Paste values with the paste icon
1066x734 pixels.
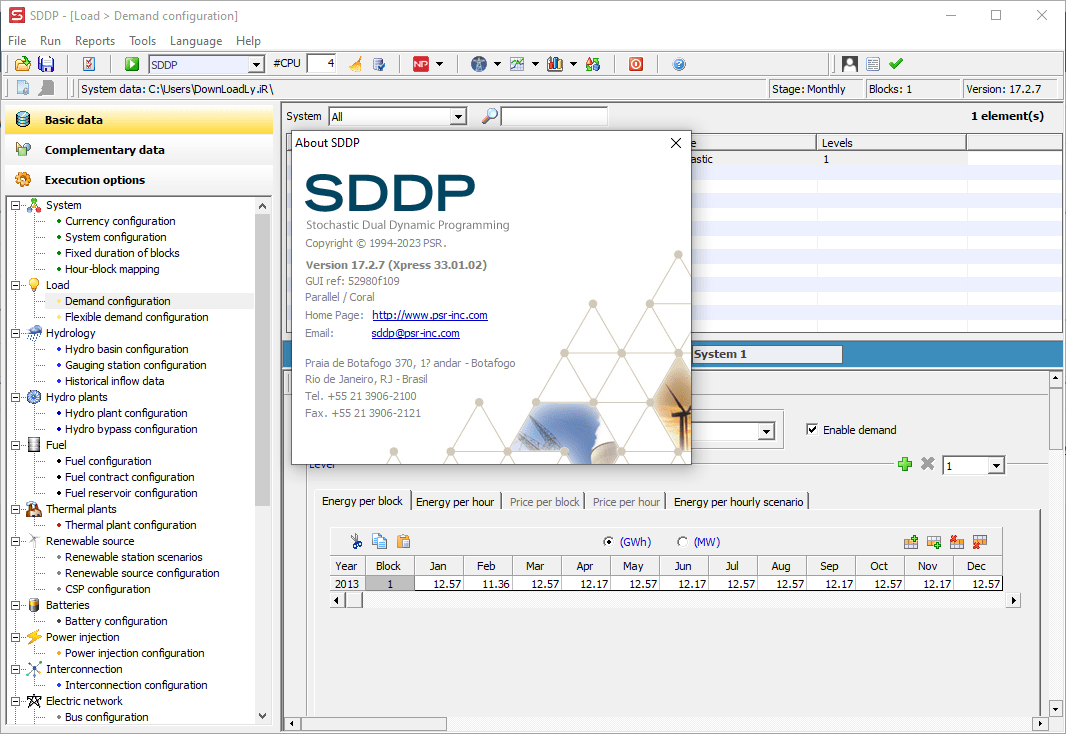click(x=405, y=541)
